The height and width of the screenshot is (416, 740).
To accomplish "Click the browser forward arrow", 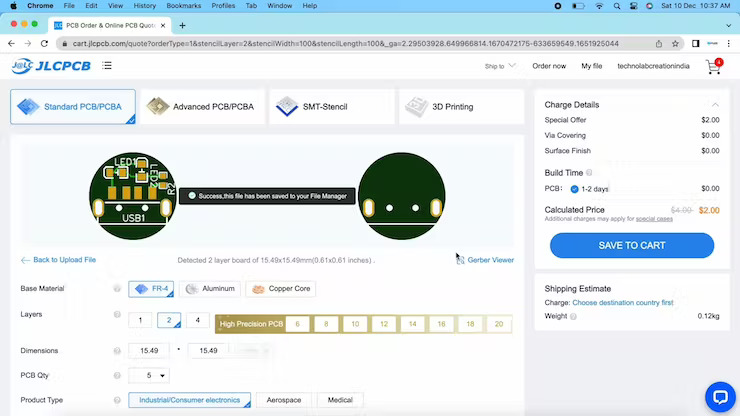I will (x=28, y=43).
